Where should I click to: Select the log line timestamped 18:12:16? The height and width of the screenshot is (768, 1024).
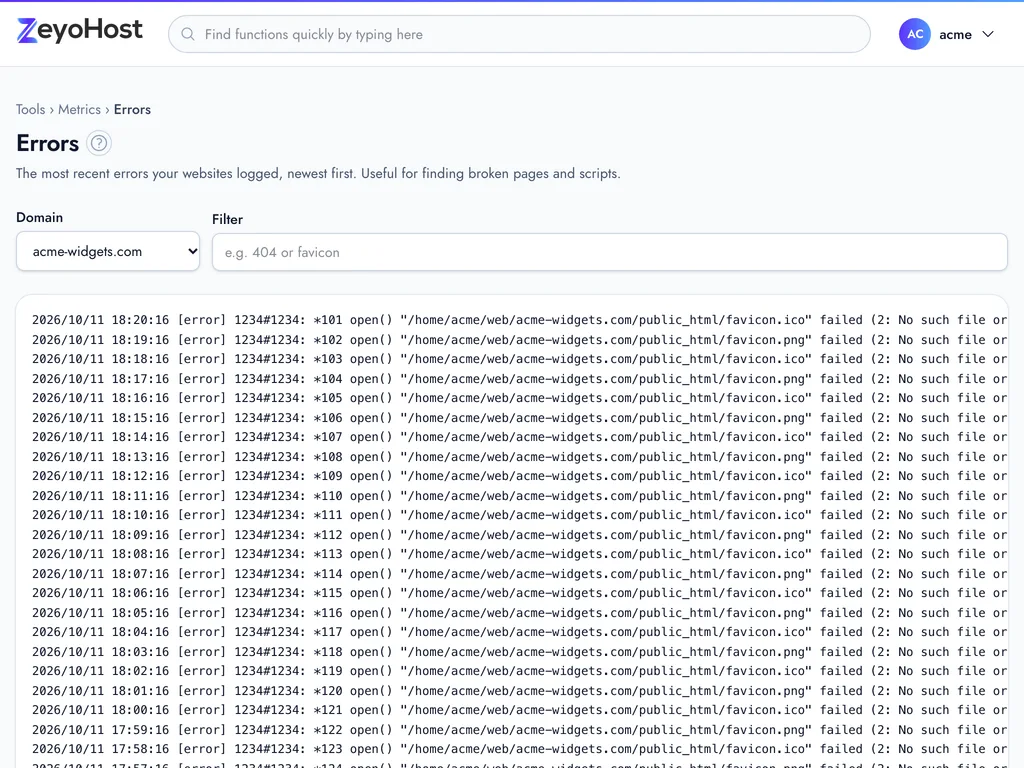(519, 476)
